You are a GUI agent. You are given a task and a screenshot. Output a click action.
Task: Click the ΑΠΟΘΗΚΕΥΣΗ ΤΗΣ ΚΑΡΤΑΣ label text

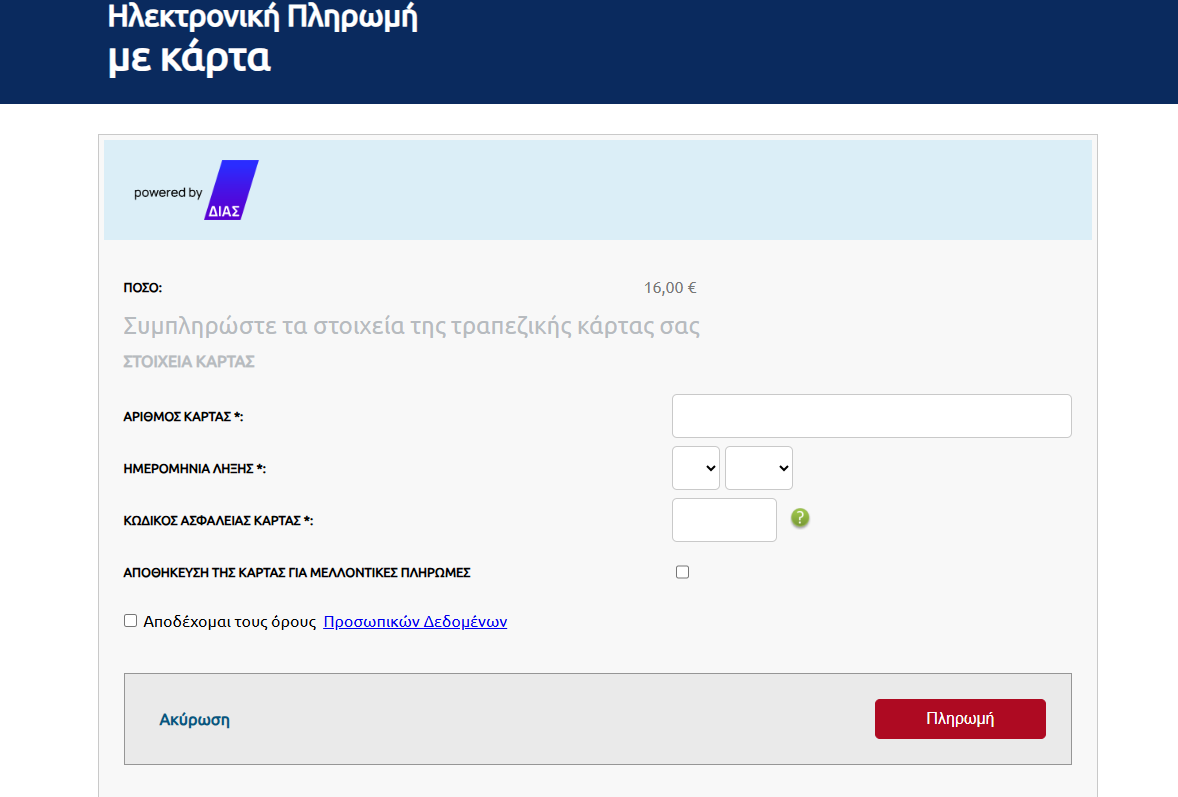pyautogui.click(x=296, y=573)
